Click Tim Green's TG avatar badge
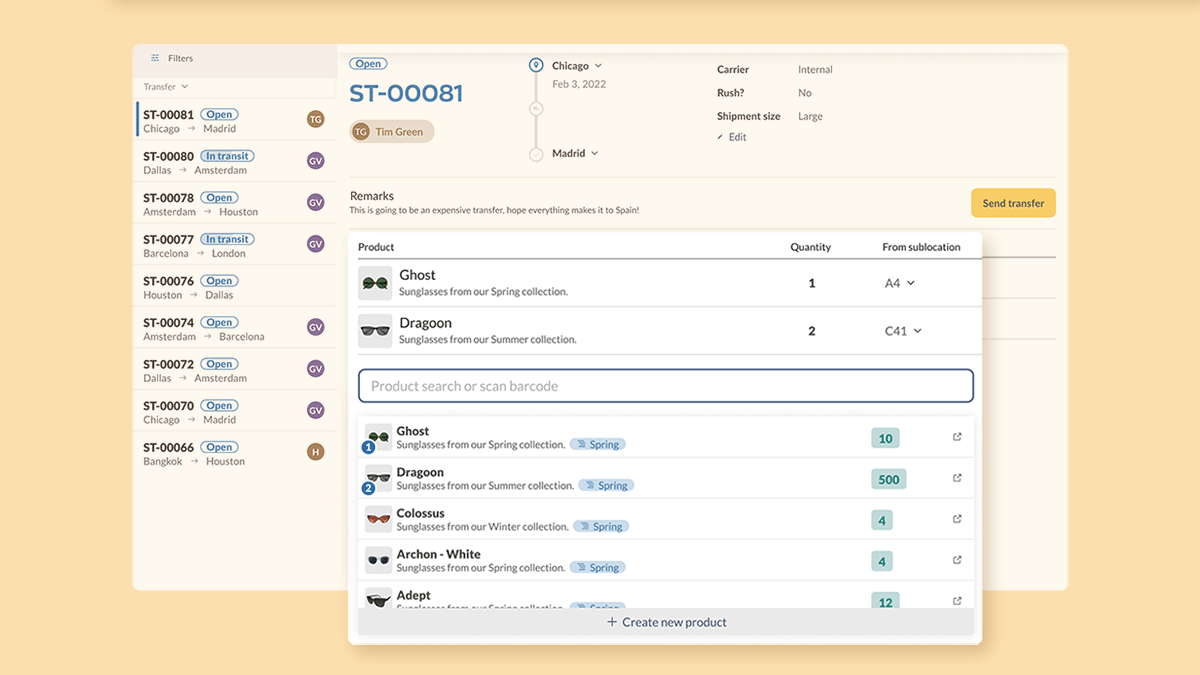The image size is (1200, 675). click(x=361, y=131)
